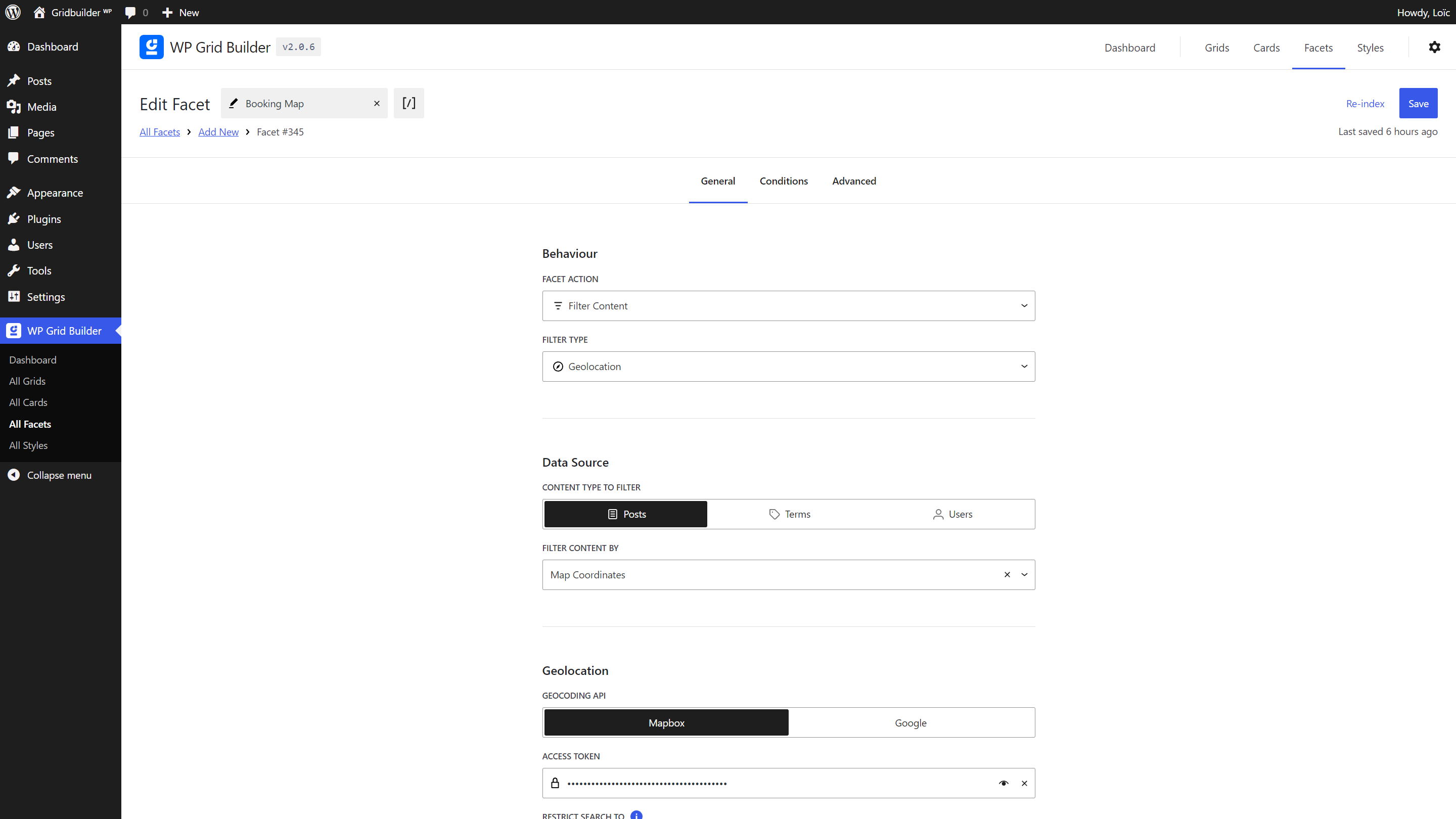Screen dimensions: 1456x819
Task: Save the Booking Map facet
Action: [1418, 103]
